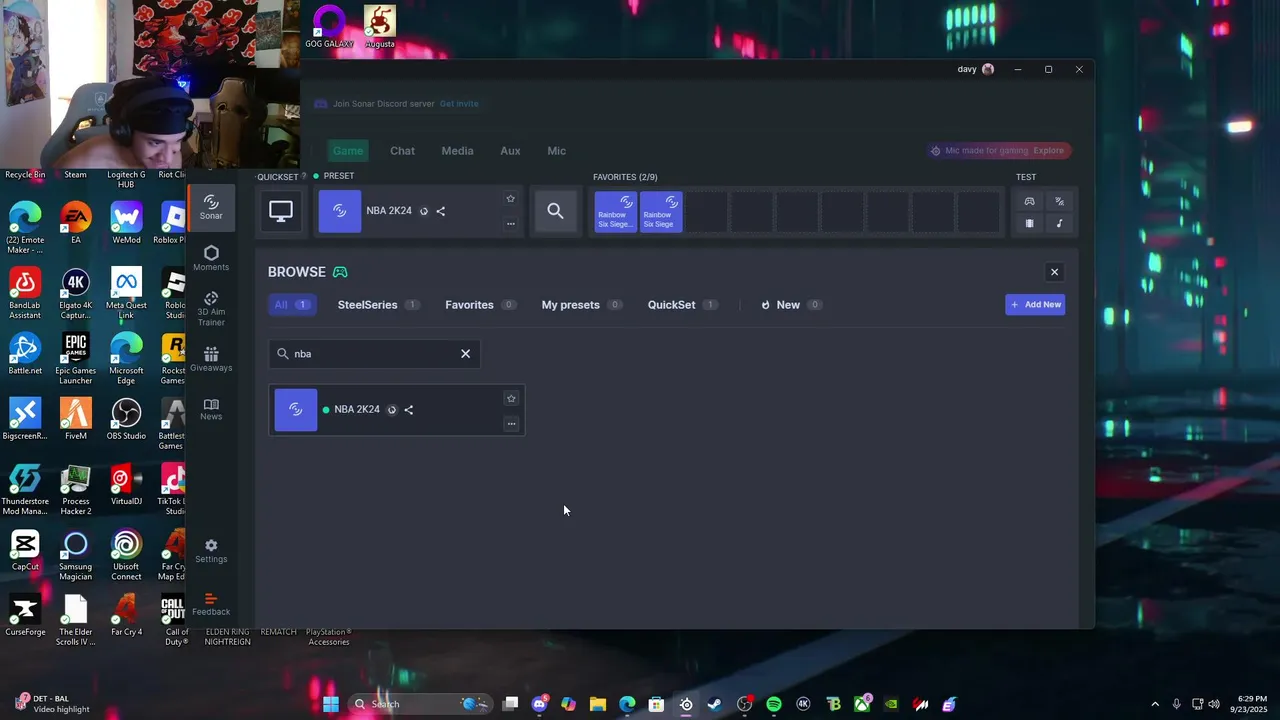Favorite the NBA 2K24 preset in preset bar

point(510,199)
